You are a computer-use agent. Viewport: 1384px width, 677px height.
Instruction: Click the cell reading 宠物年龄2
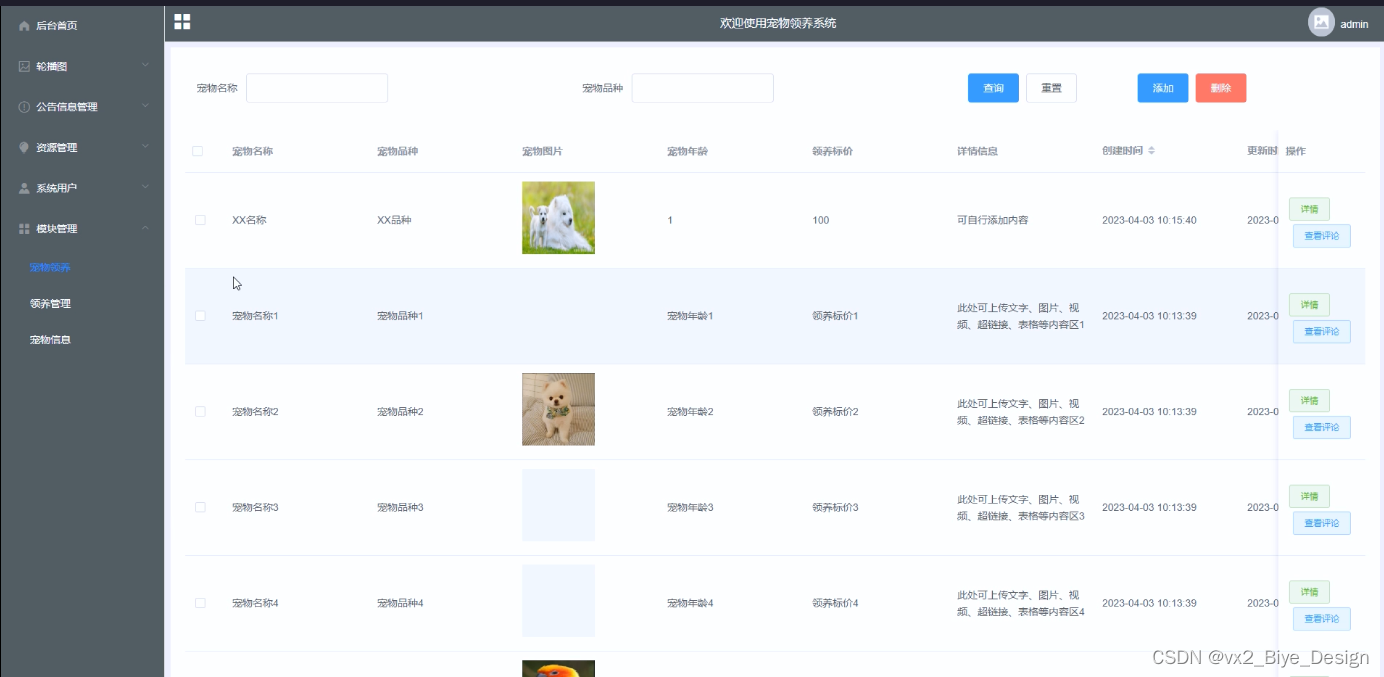[690, 412]
